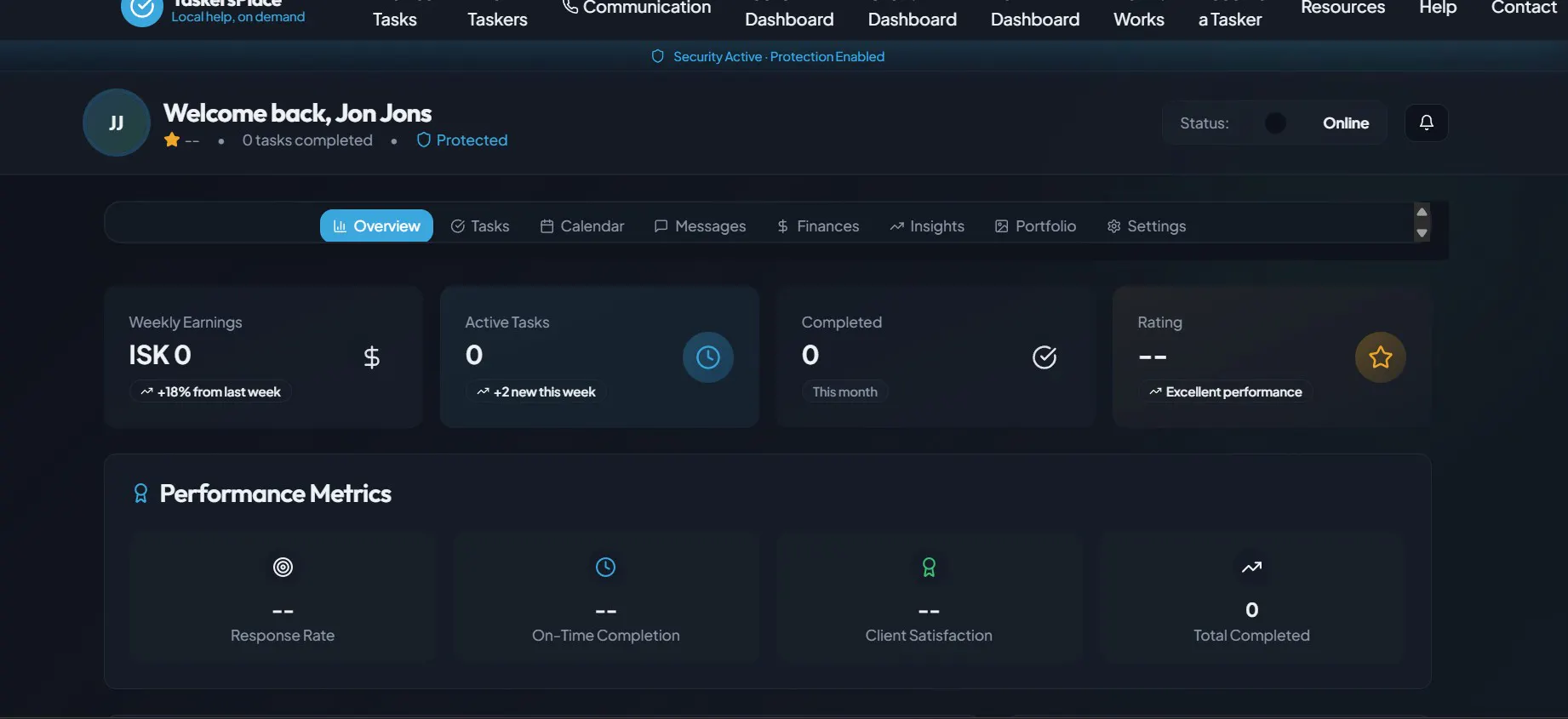Image resolution: width=1568 pixels, height=719 pixels.
Task: Open Help in top navigation
Action: [1438, 8]
